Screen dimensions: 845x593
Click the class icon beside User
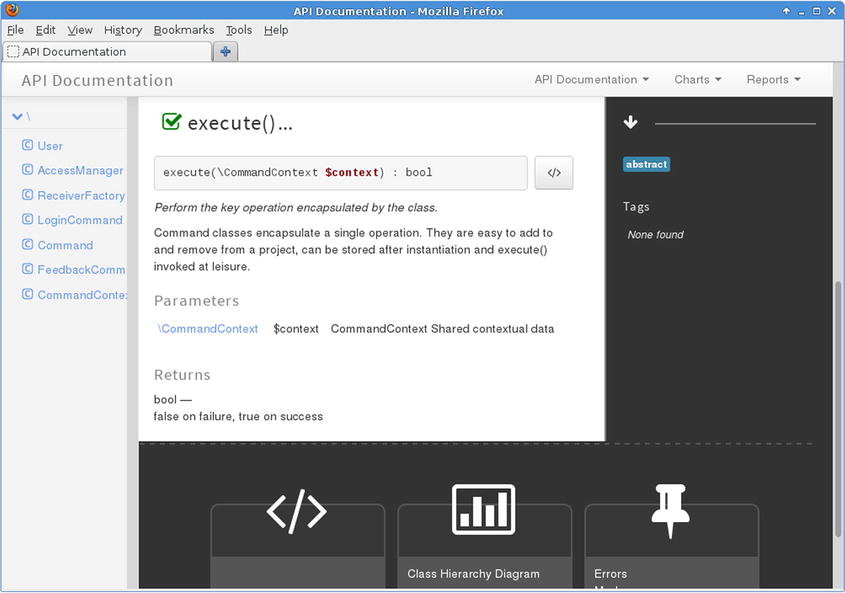pyautogui.click(x=27, y=145)
